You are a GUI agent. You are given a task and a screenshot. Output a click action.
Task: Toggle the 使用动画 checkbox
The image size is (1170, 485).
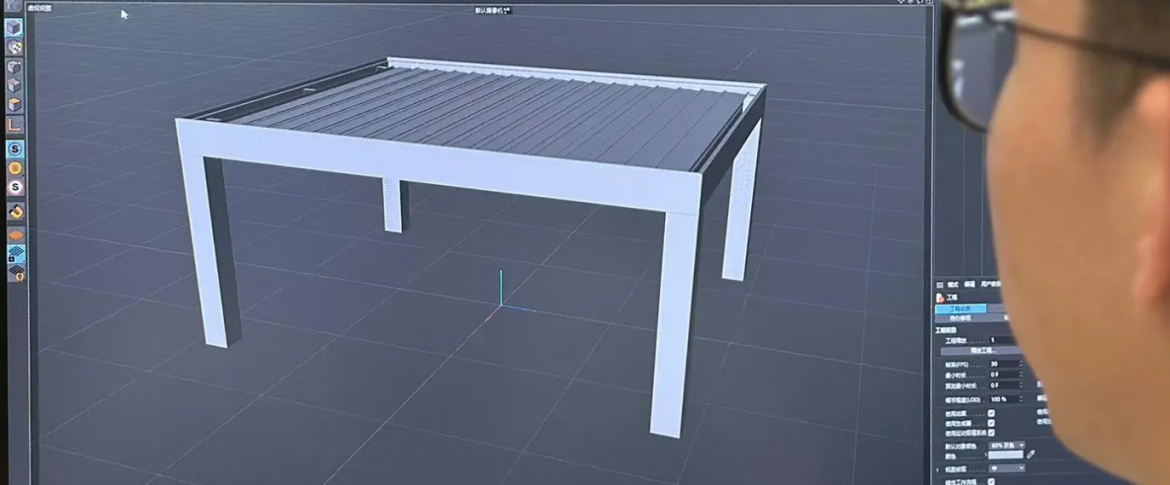coord(991,412)
